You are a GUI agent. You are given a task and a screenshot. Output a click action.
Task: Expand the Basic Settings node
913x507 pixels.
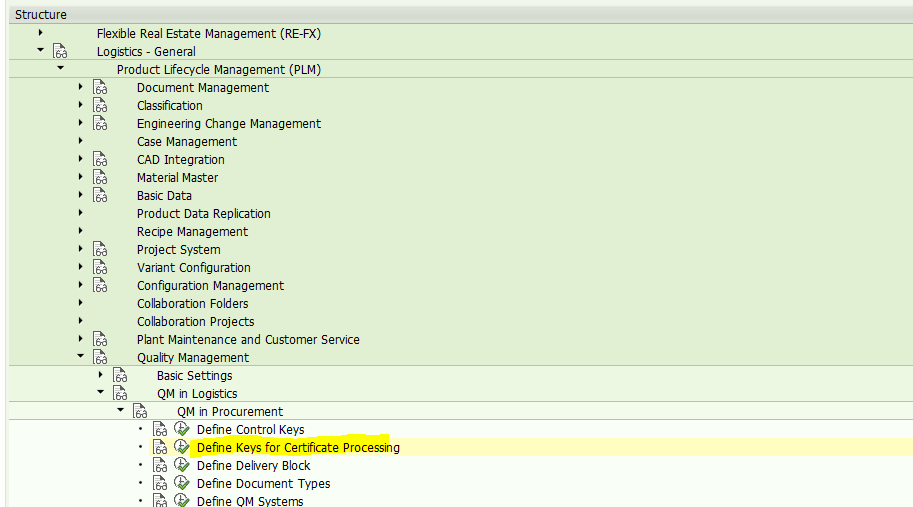pyautogui.click(x=101, y=376)
